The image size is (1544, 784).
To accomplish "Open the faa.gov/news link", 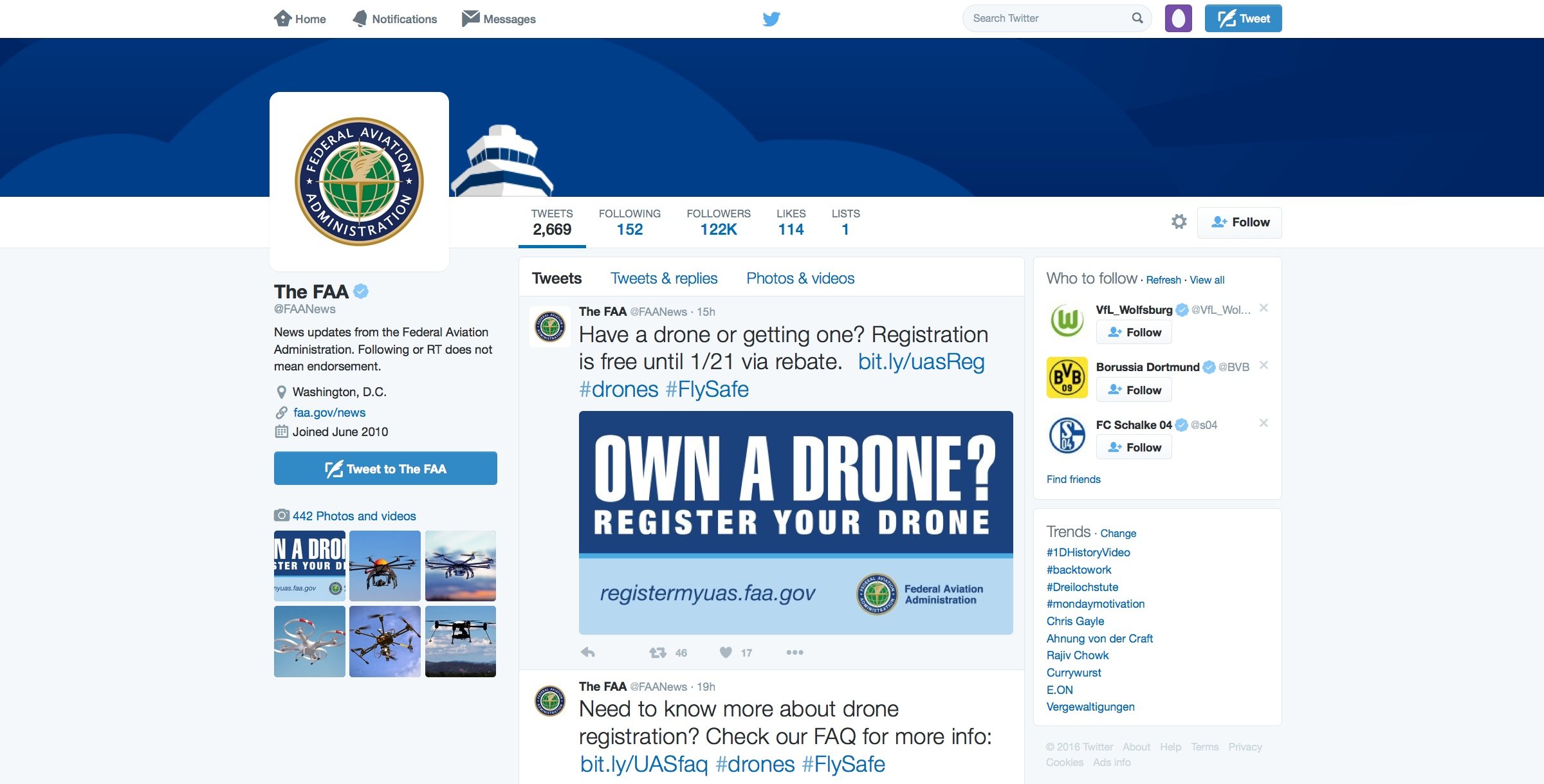I will tap(329, 412).
